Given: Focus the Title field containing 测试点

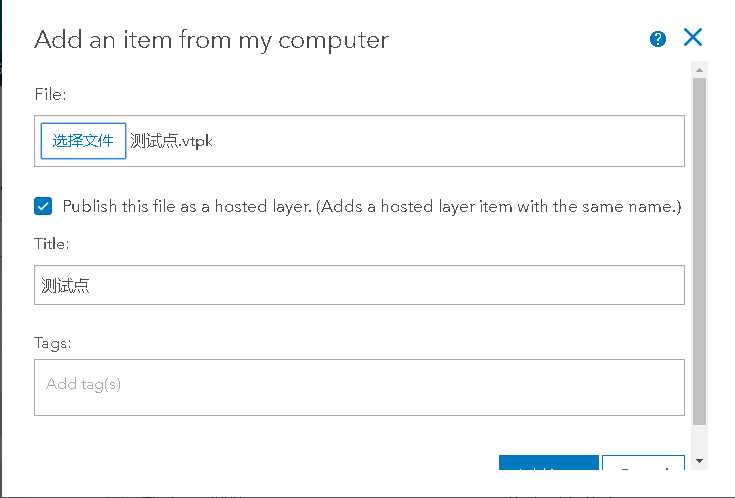Looking at the screenshot, I should (359, 285).
